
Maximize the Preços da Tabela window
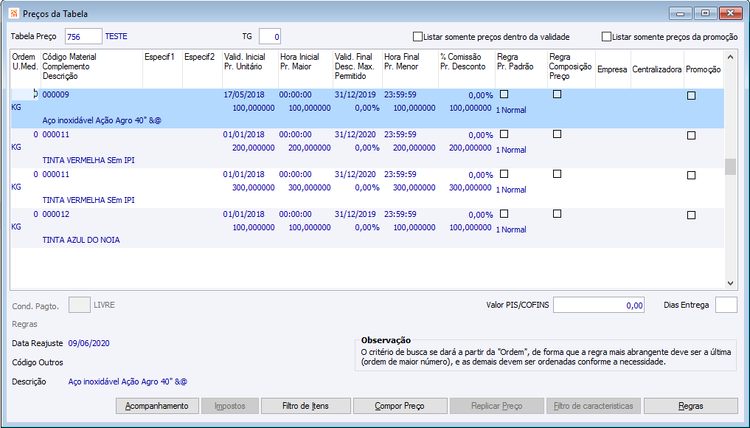click(x=705, y=13)
